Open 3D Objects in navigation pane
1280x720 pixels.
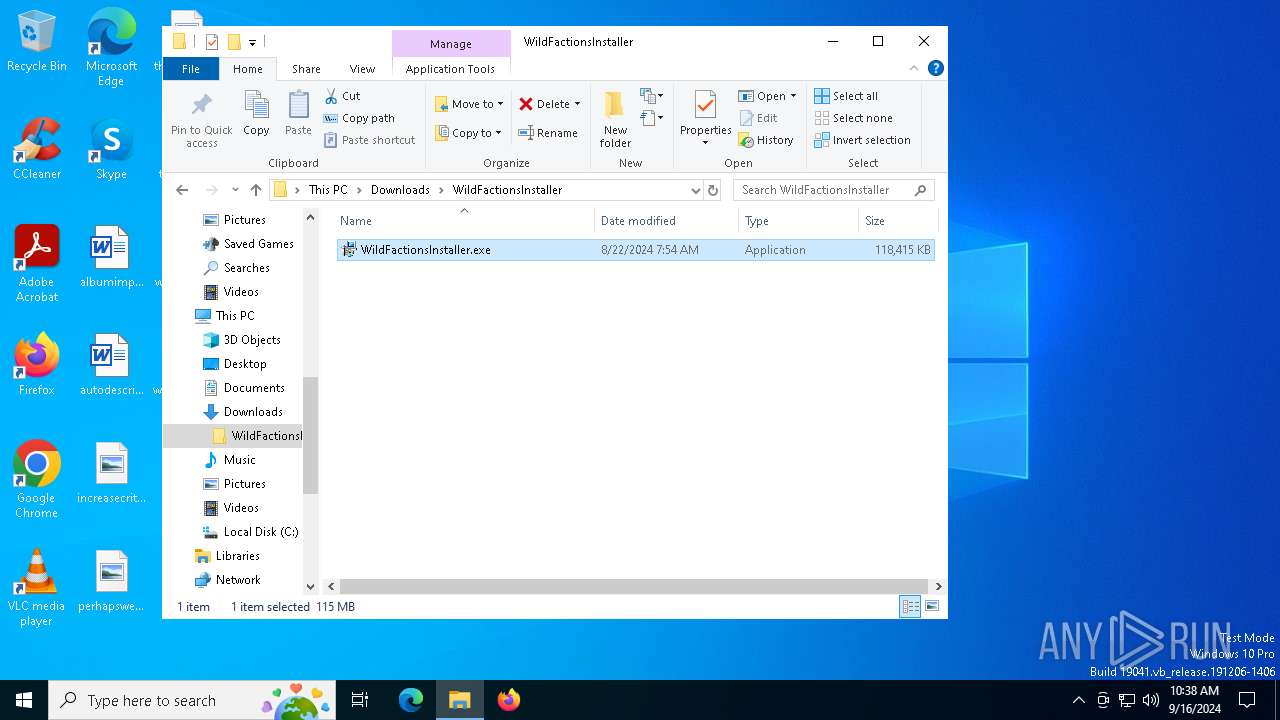pos(251,340)
